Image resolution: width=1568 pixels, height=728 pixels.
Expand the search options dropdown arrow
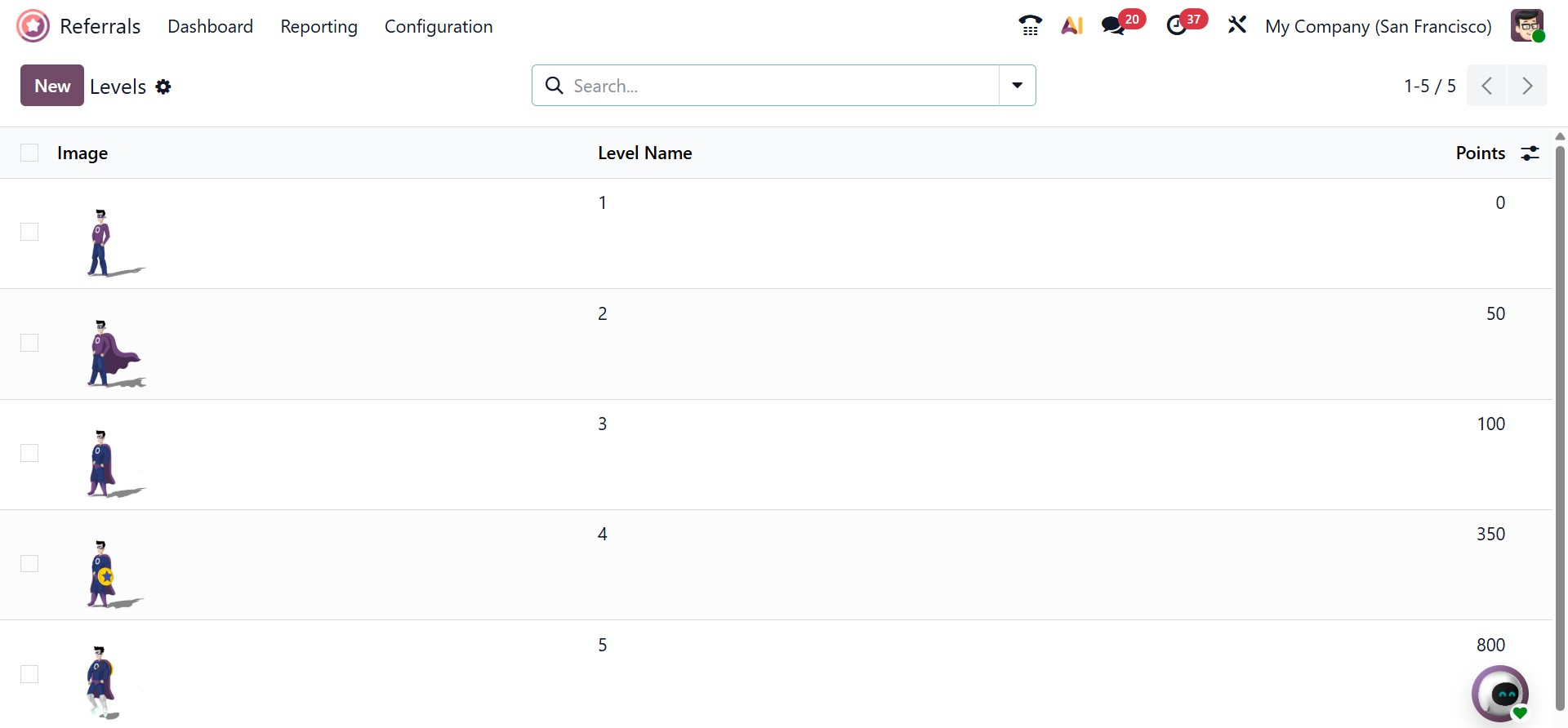point(1017,86)
